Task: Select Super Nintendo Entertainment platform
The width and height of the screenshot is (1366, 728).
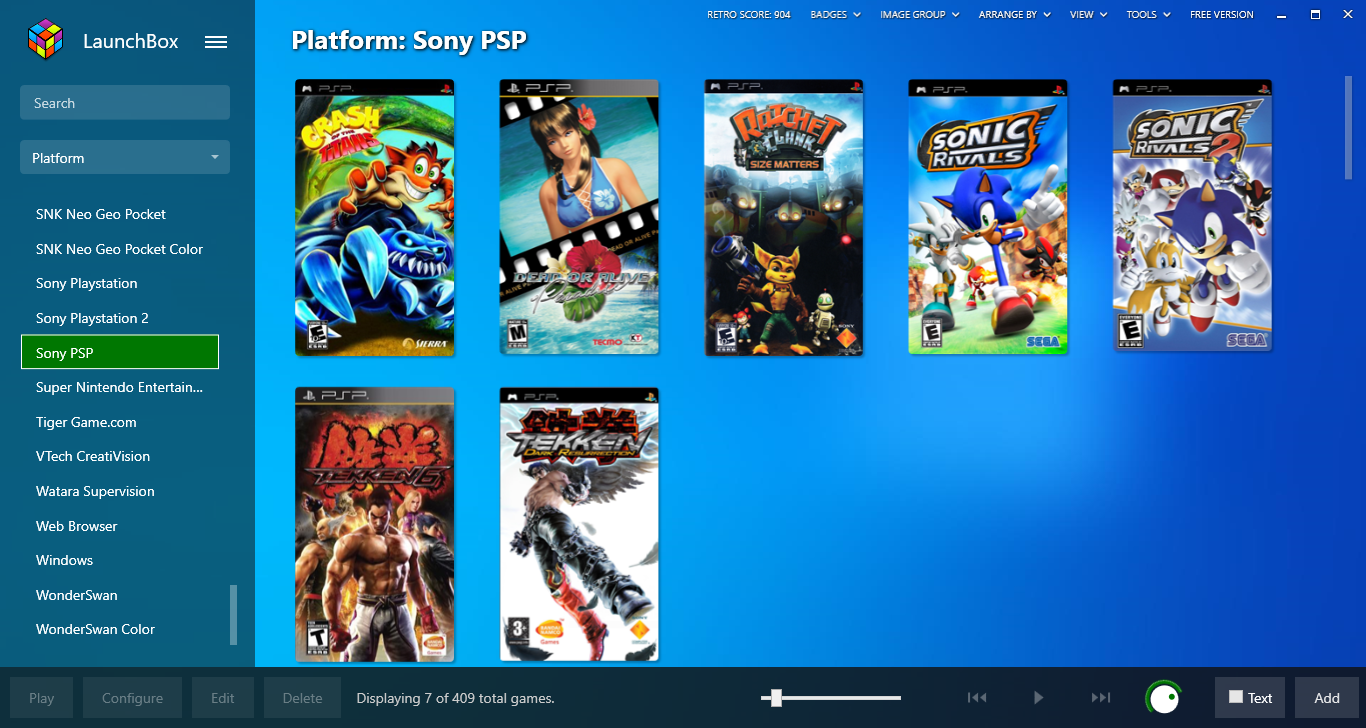Action: pos(120,387)
